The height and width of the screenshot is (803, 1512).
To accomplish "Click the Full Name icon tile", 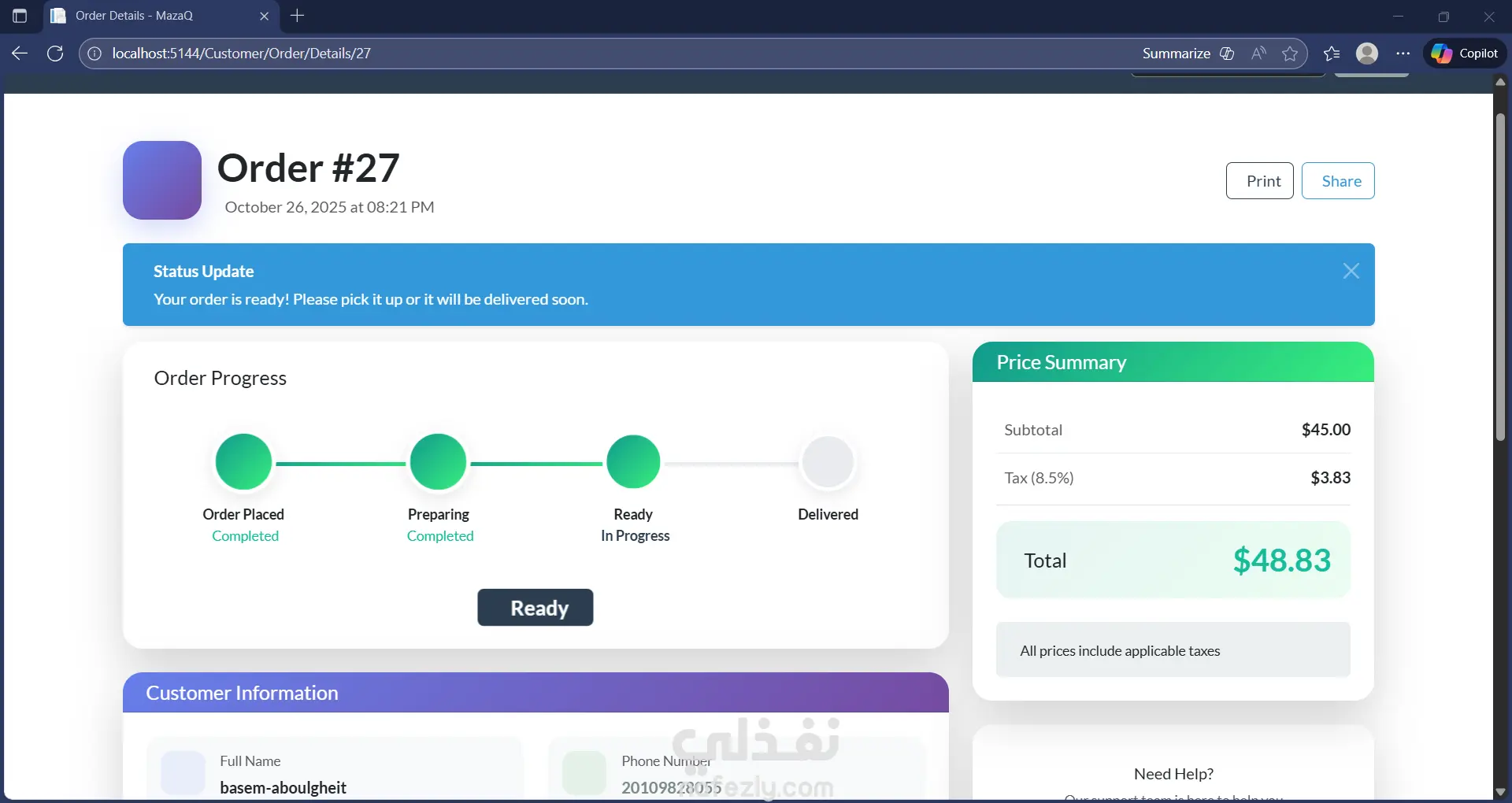I will [x=183, y=773].
